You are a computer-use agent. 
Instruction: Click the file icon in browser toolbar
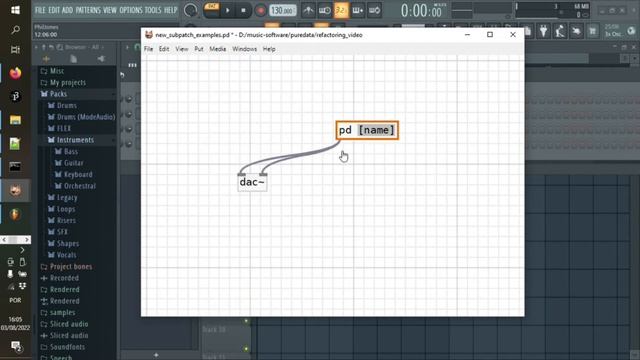click(73, 59)
